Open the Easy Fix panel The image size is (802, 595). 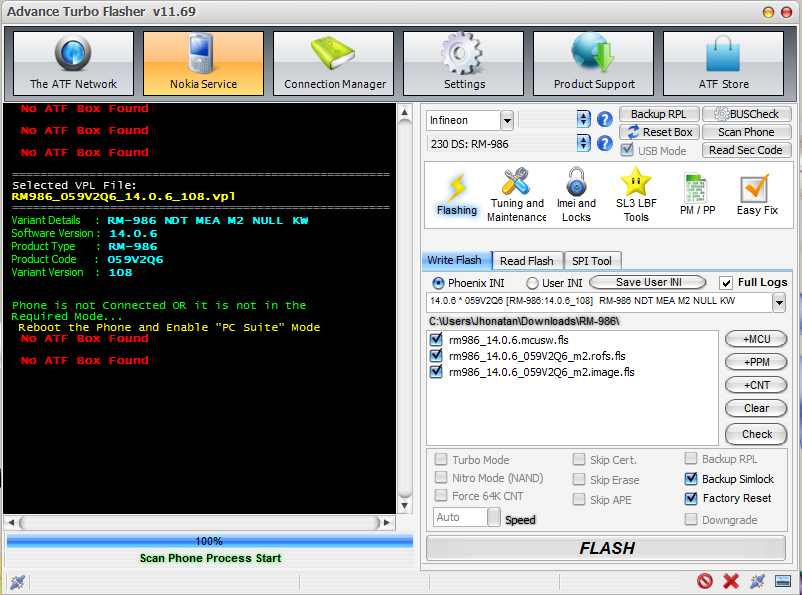point(756,195)
